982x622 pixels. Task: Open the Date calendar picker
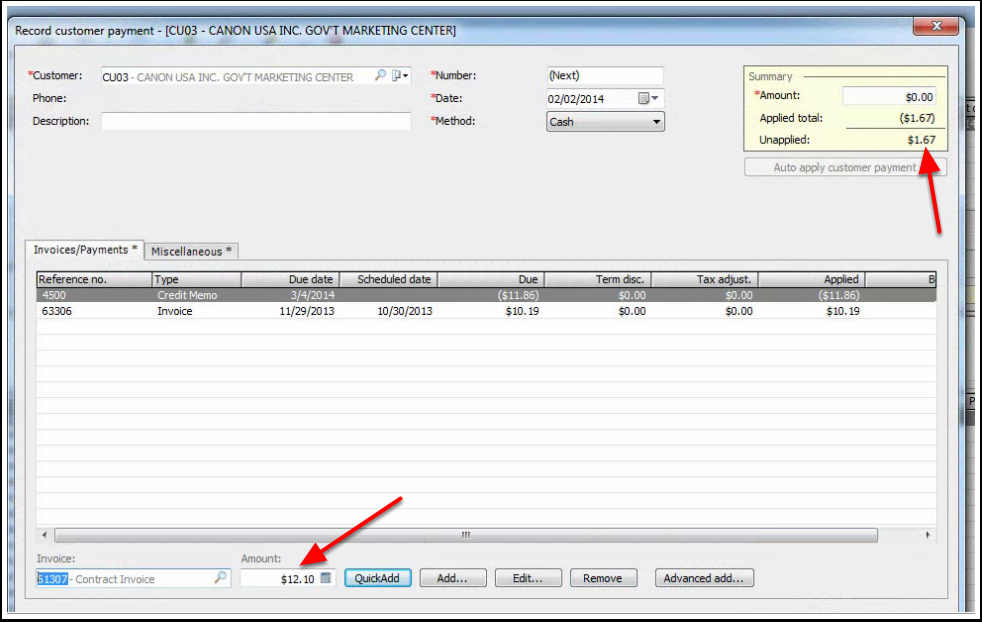coord(648,98)
